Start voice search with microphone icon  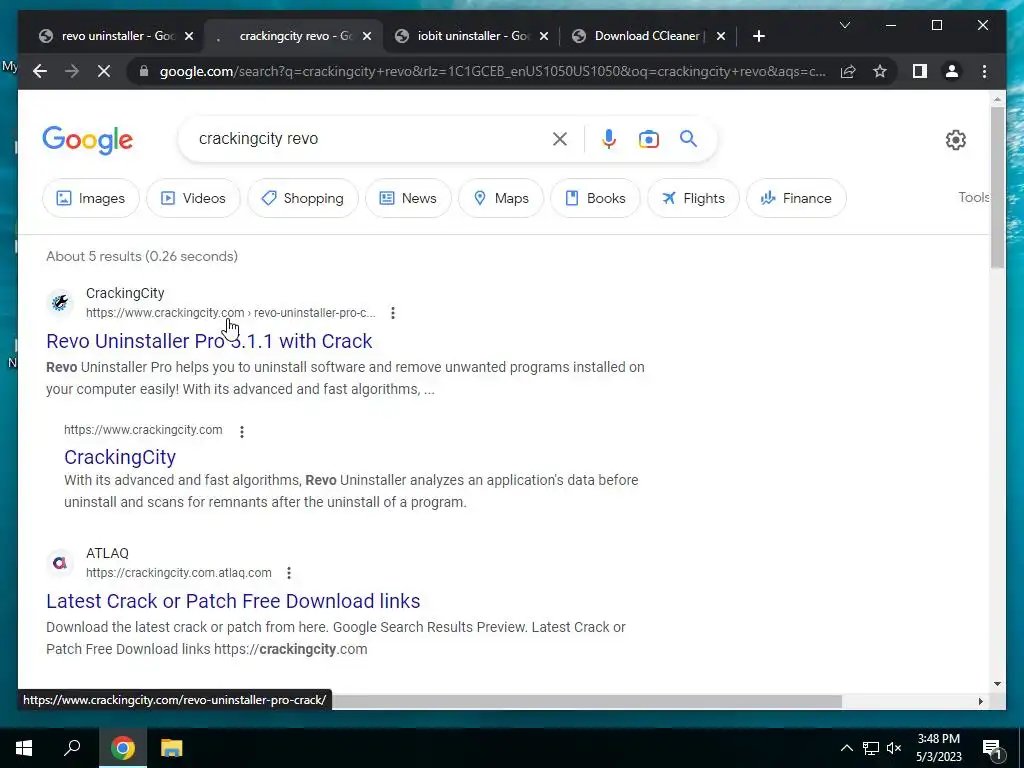coord(609,138)
